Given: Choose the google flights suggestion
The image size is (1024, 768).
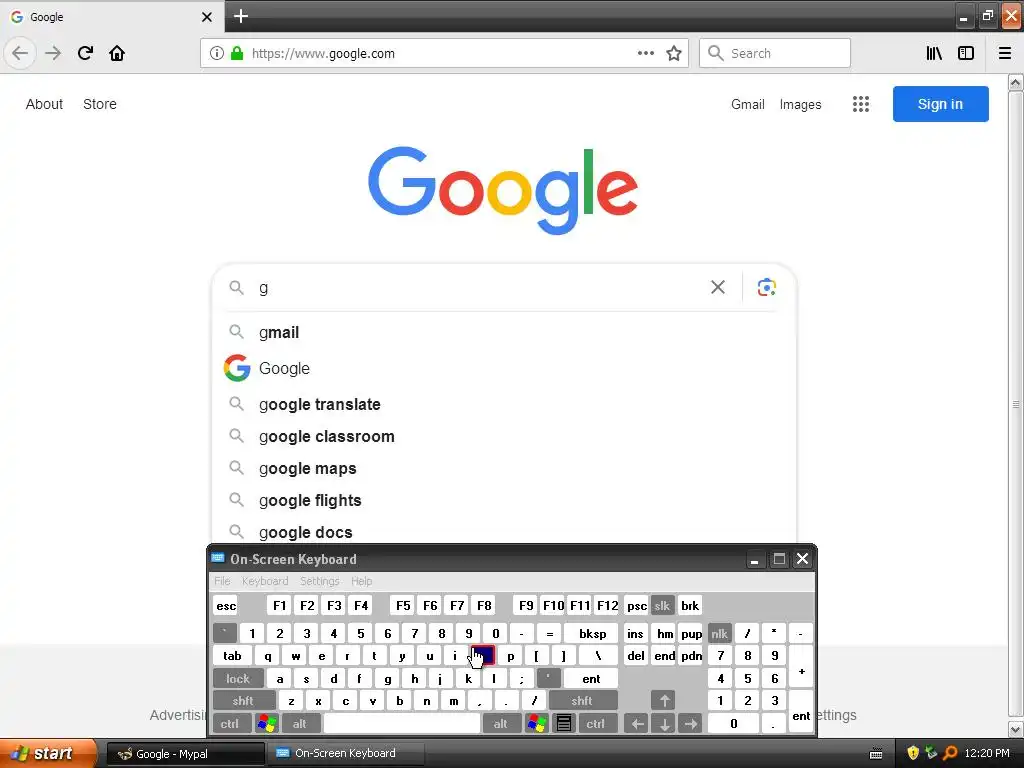Looking at the screenshot, I should (x=504, y=500).
